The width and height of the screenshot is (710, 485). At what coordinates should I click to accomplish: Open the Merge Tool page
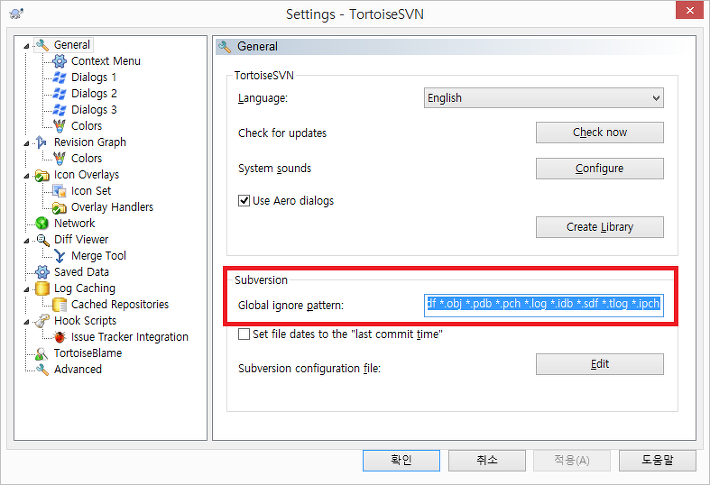click(99, 256)
